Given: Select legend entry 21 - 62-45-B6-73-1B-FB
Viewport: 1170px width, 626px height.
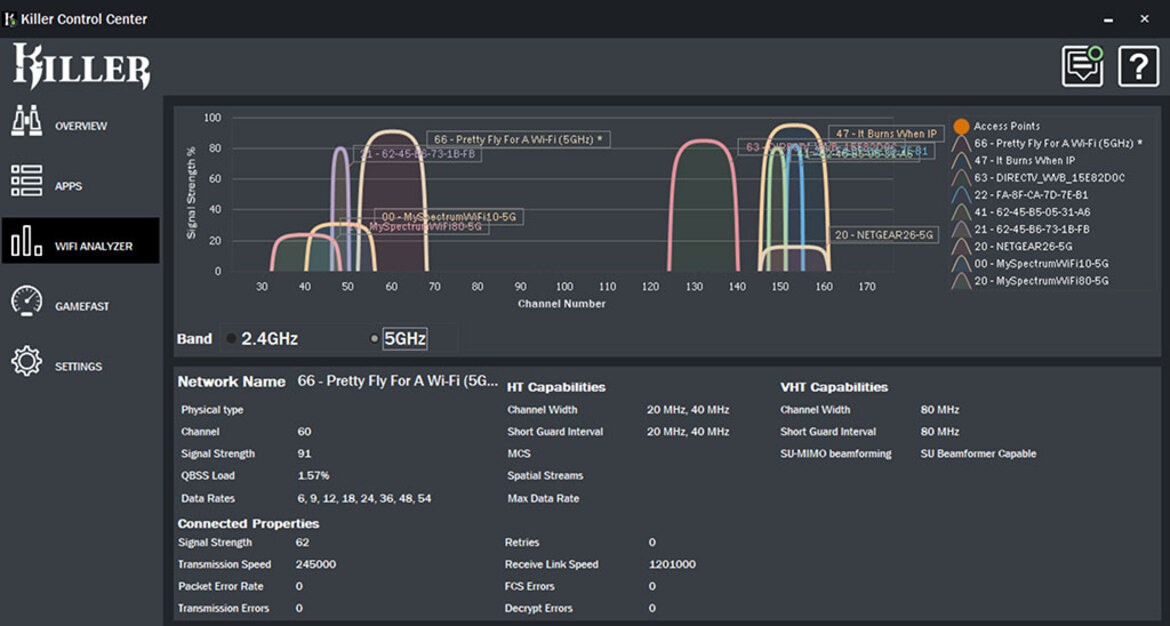Looking at the screenshot, I should (1031, 229).
